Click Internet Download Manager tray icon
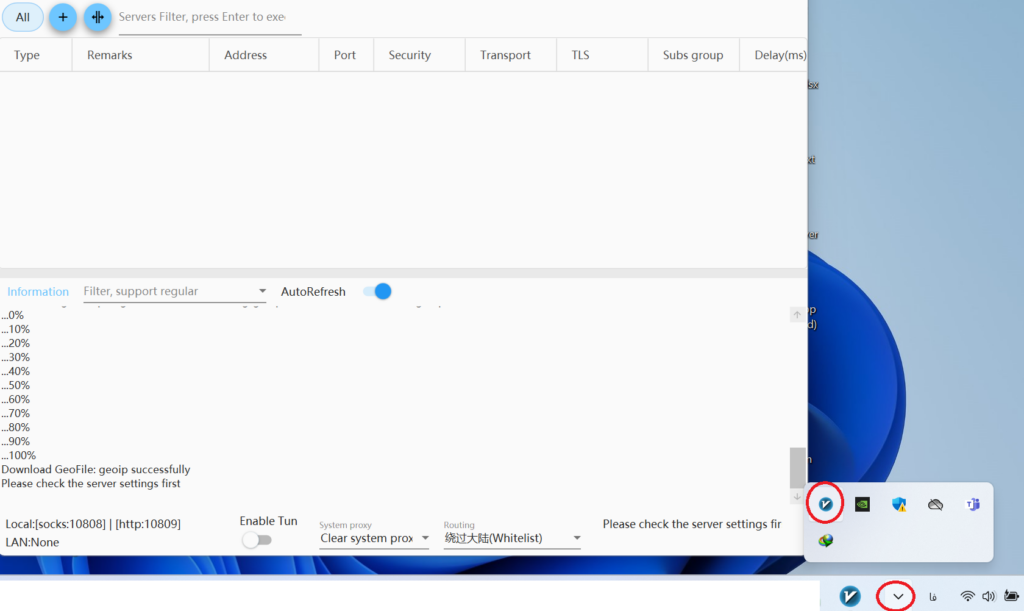 pos(826,541)
